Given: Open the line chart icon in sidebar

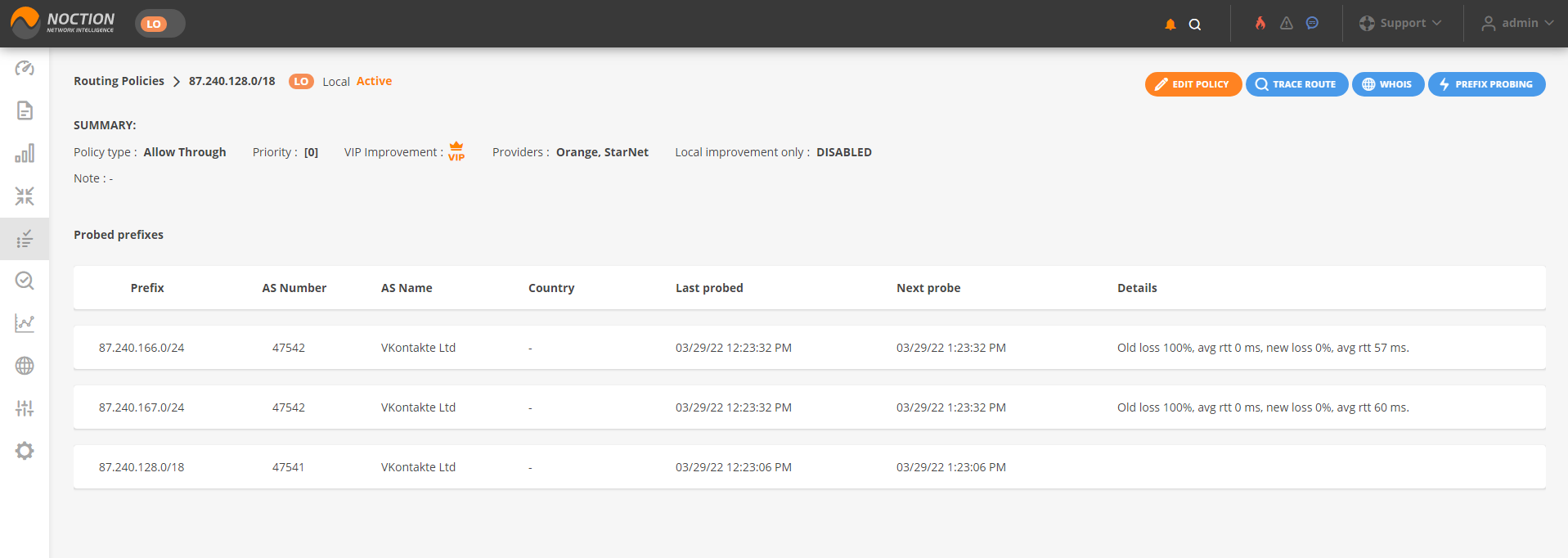Looking at the screenshot, I should [25, 323].
